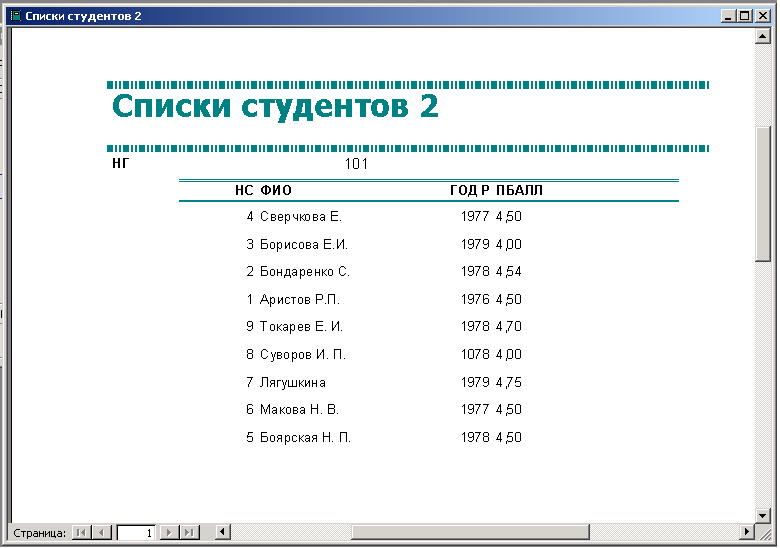Maximize the Списки студентов 2 window
The height and width of the screenshot is (548, 780).
745,16
